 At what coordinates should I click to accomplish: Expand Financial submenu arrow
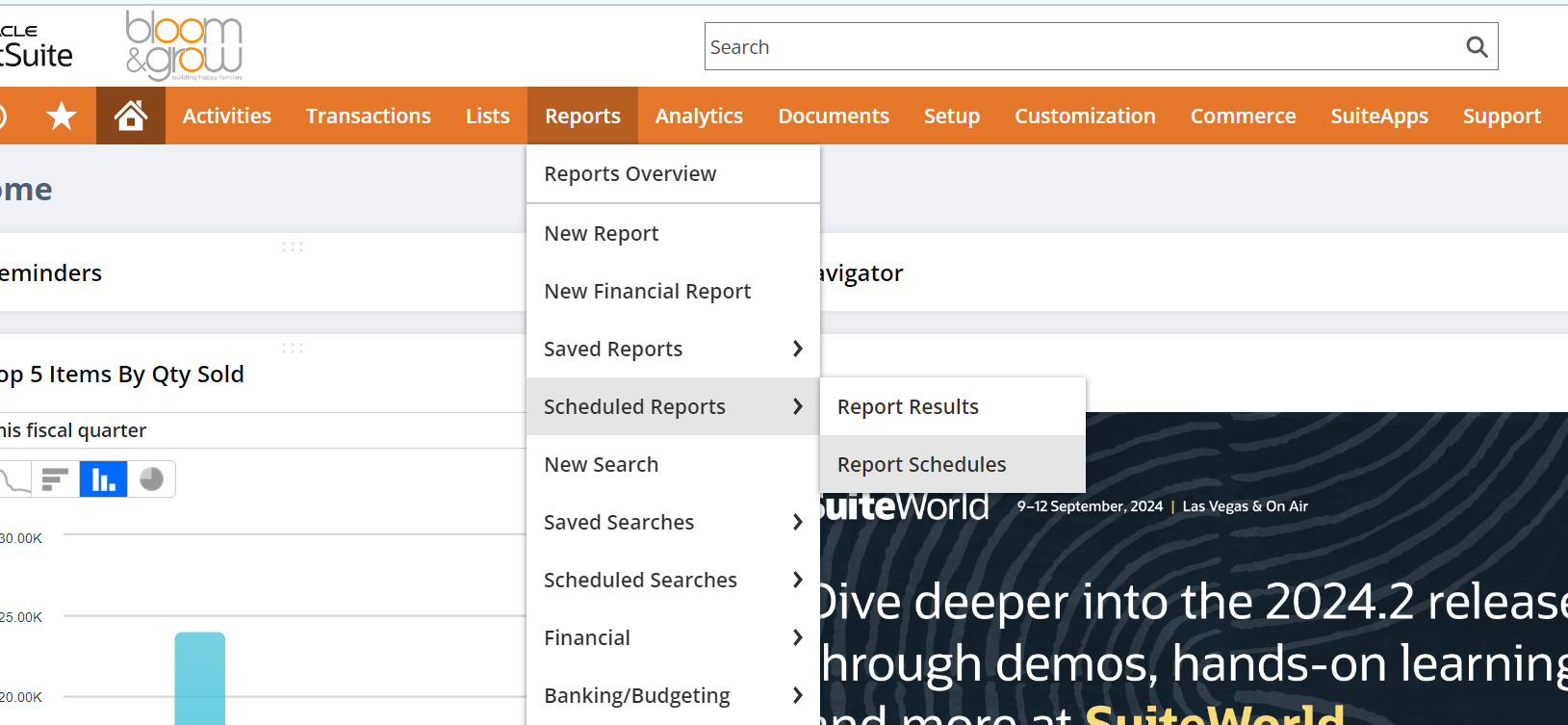click(x=797, y=637)
